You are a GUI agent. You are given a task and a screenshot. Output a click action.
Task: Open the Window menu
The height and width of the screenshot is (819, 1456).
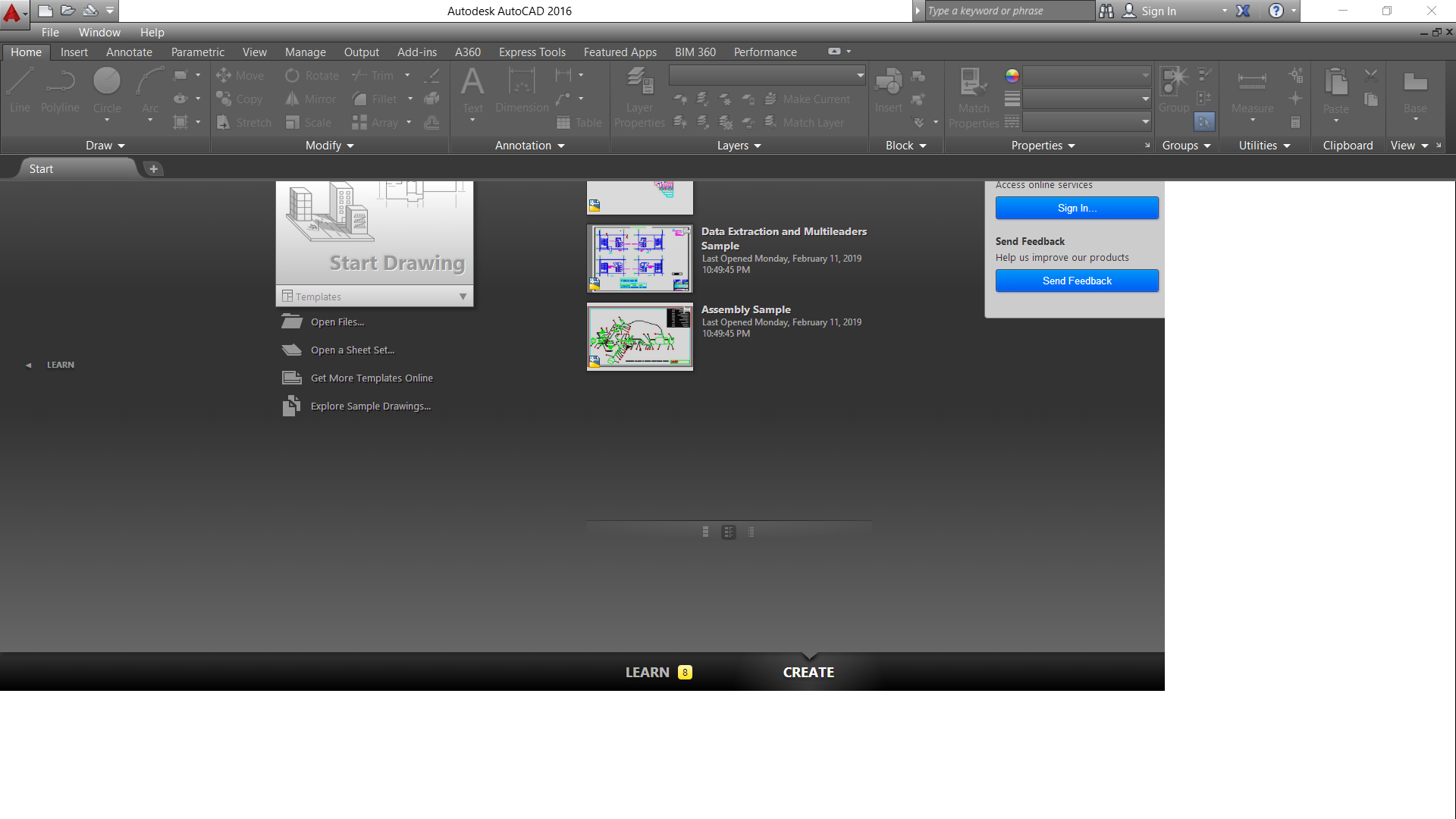pos(99,33)
